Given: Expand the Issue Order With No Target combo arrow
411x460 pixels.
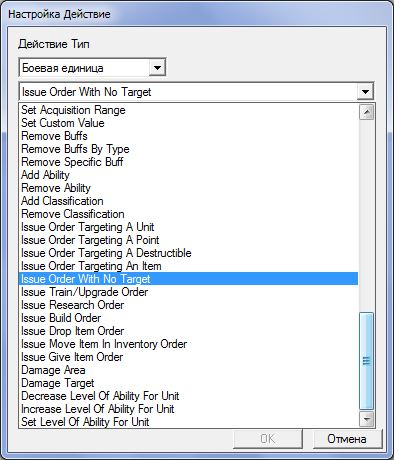Looking at the screenshot, I should tap(365, 91).
